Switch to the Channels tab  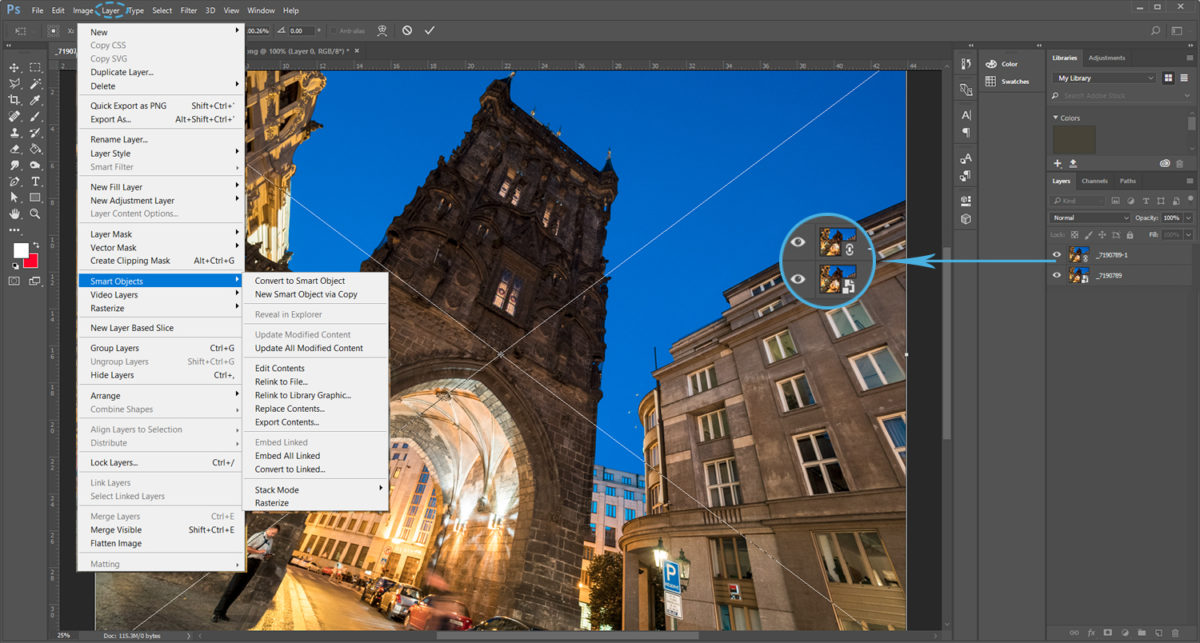(1094, 181)
